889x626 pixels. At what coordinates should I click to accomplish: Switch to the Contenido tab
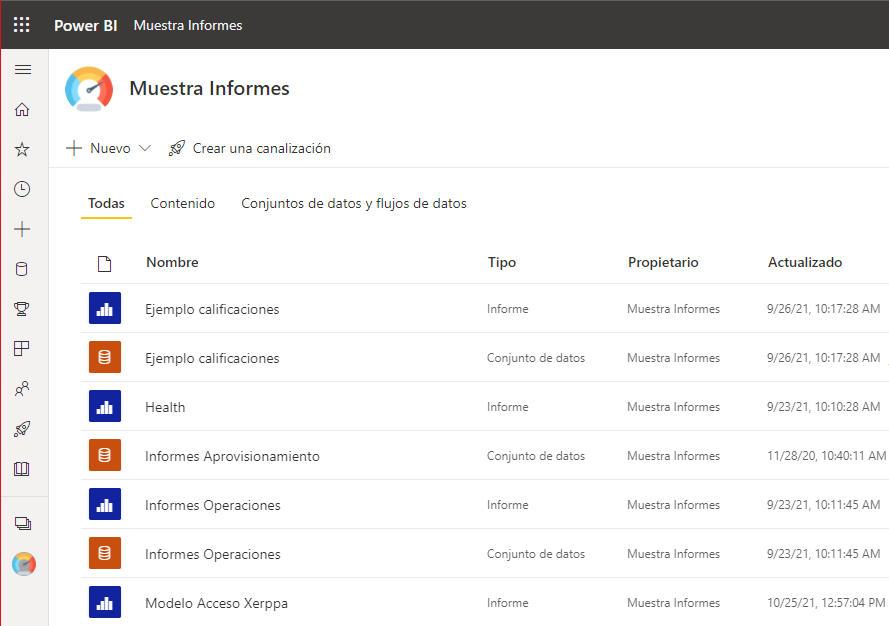[x=183, y=204]
